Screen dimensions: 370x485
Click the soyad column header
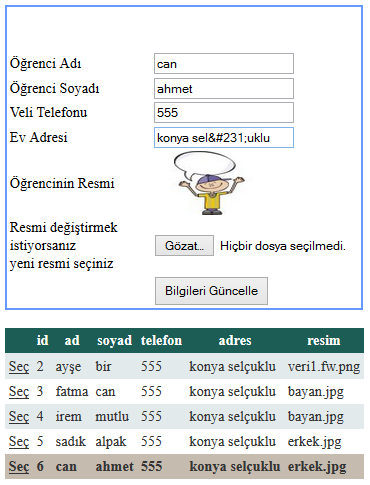[114, 341]
